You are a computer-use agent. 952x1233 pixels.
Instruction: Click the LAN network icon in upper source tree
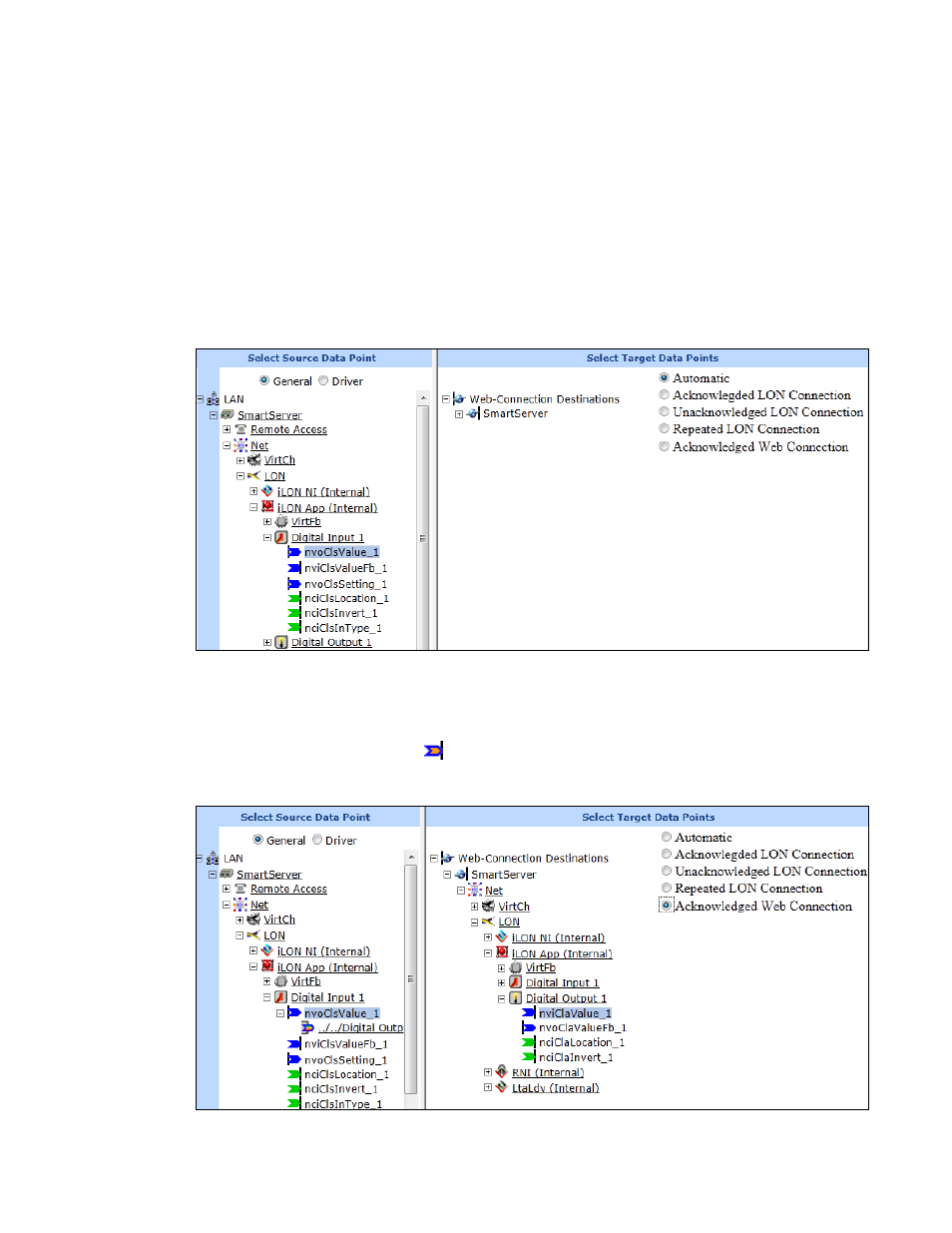pyautogui.click(x=213, y=399)
